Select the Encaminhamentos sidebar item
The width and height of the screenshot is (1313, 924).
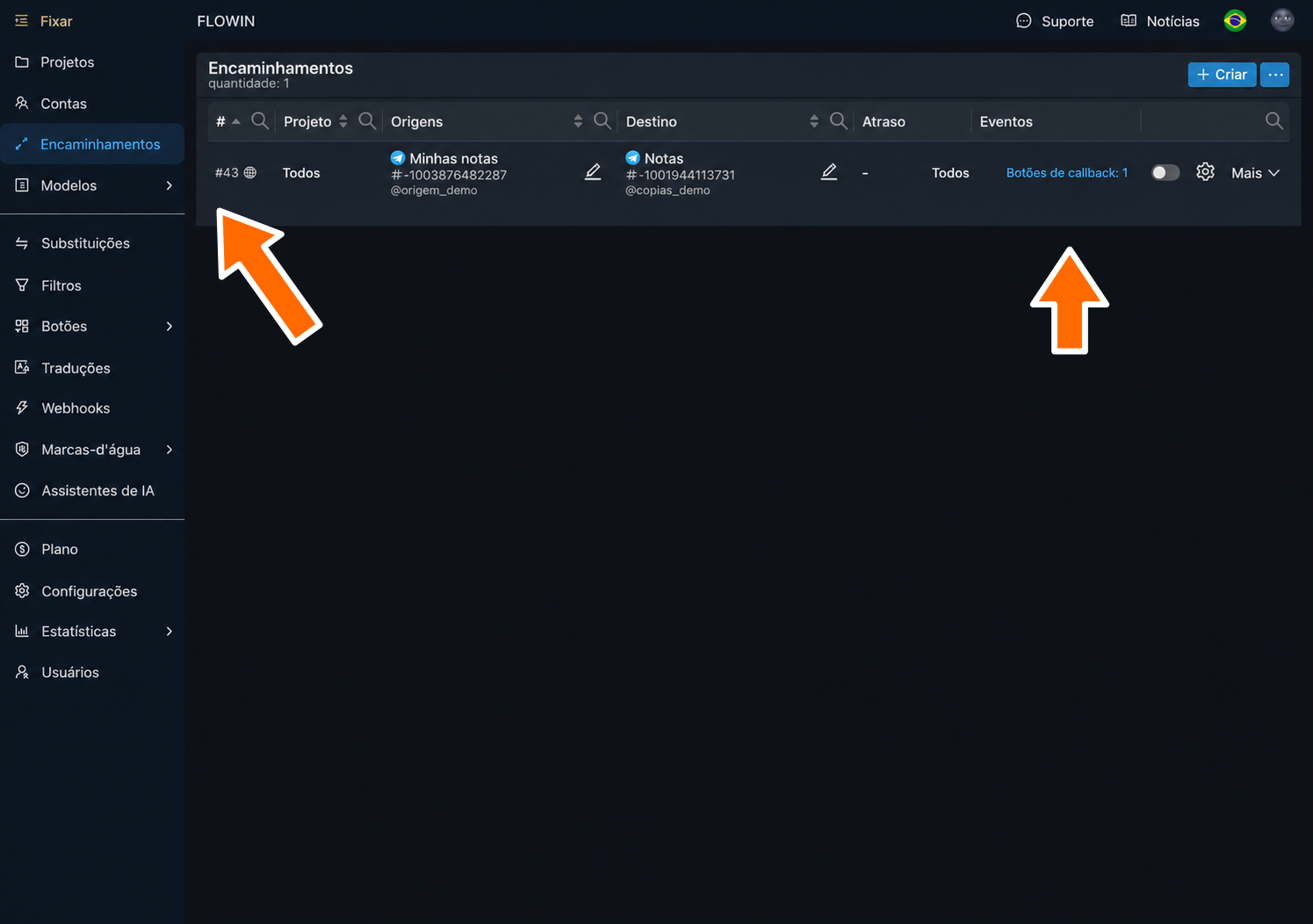pyautogui.click(x=92, y=144)
